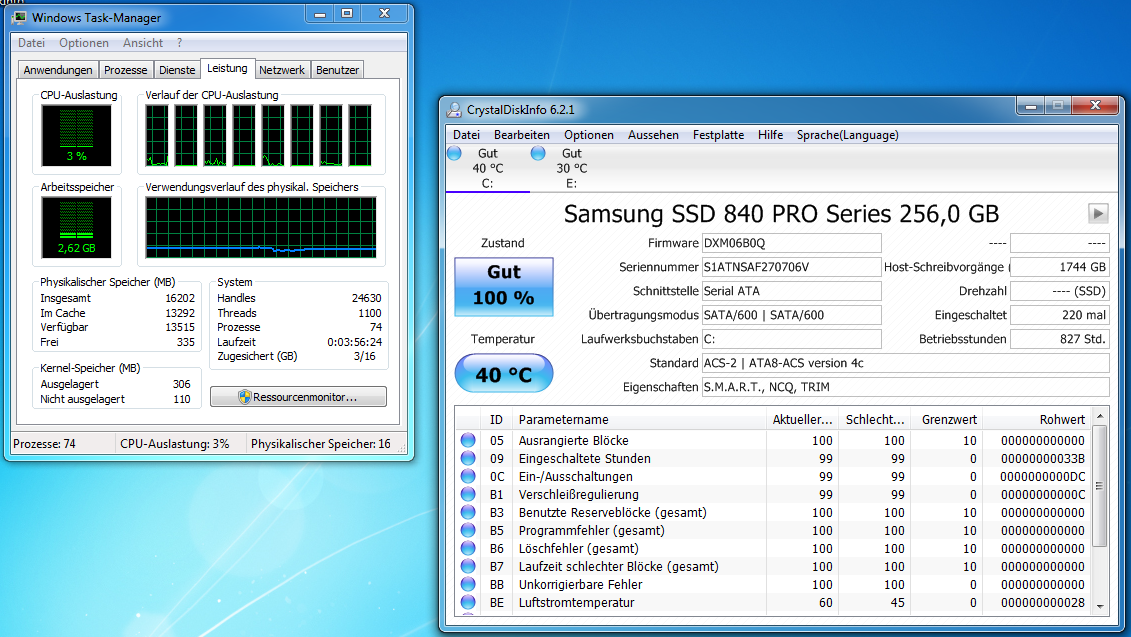Viewport: 1131px width, 637px height.
Task: Open the Sprache(Language) menu
Action: point(848,135)
